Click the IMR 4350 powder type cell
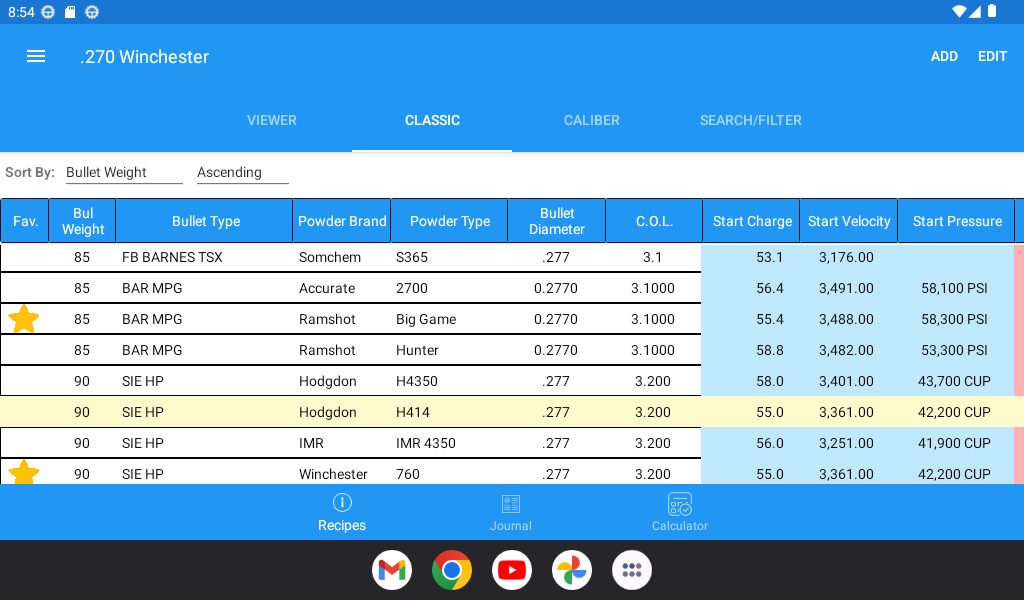 click(426, 443)
